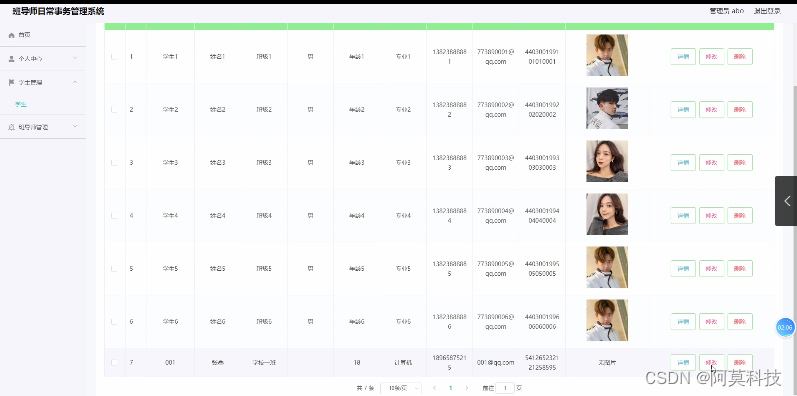View 详情 for student row 4
797x396 pixels.
pyautogui.click(x=683, y=216)
